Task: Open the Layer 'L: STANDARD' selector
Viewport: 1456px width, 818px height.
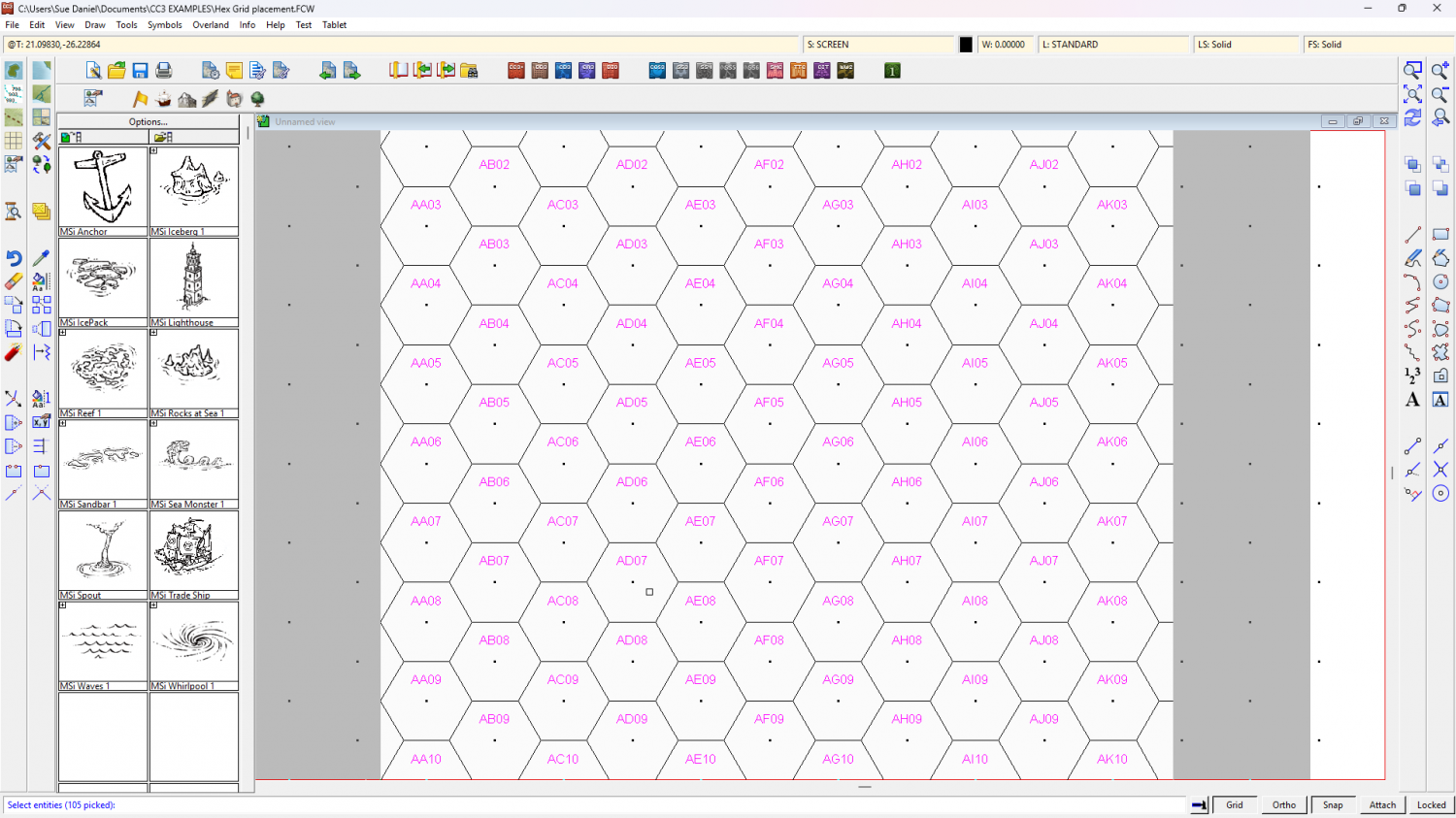Action: tap(1112, 45)
